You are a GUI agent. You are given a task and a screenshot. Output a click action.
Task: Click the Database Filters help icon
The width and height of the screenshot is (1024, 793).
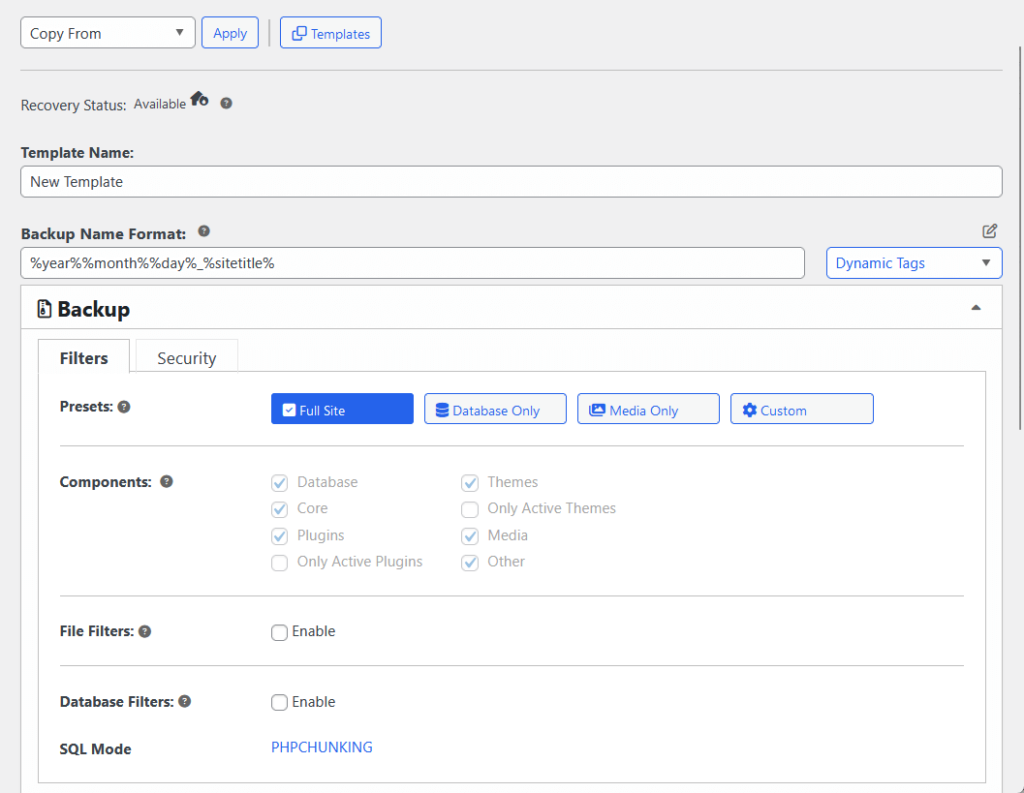click(185, 702)
